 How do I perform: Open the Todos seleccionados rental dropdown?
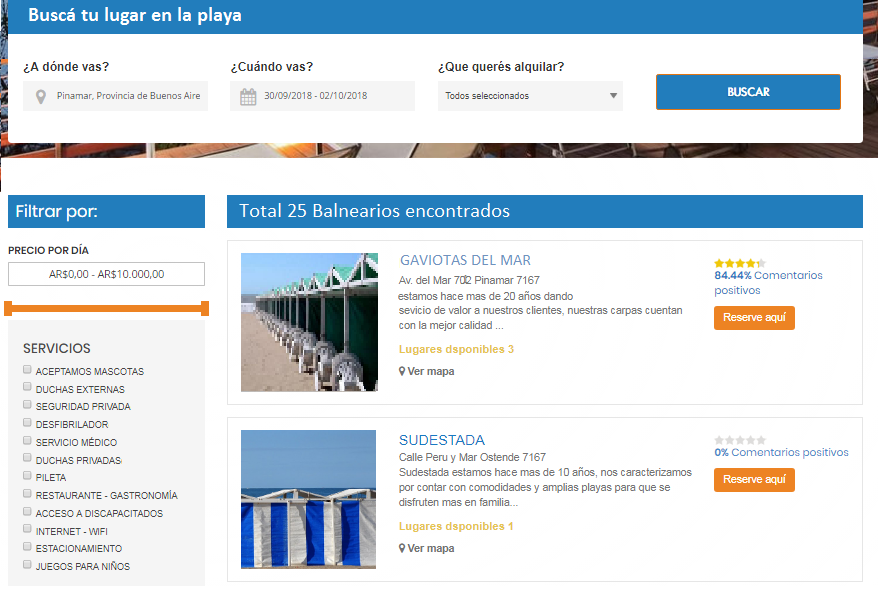click(530, 96)
